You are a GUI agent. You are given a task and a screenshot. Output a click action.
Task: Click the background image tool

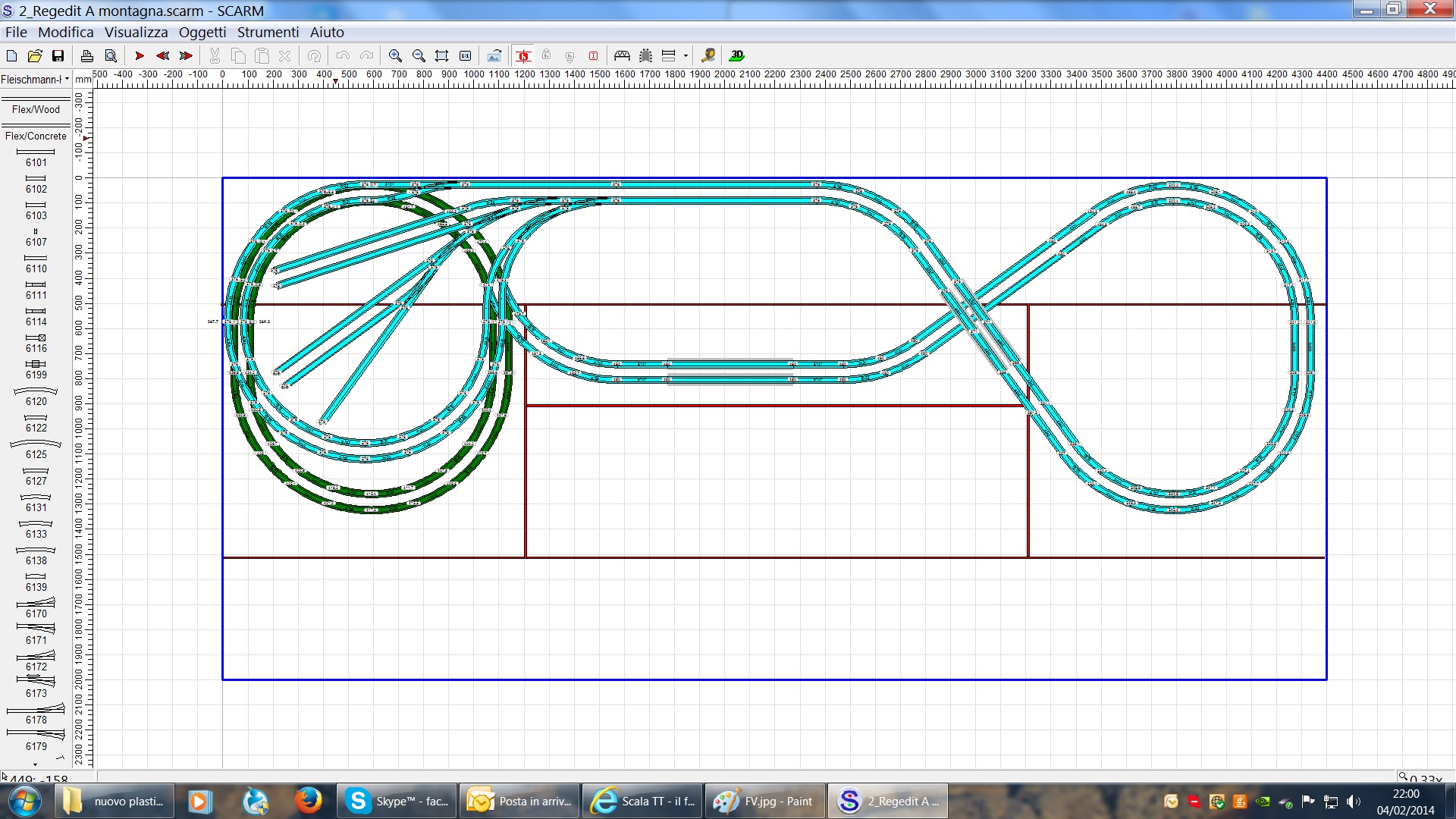494,56
